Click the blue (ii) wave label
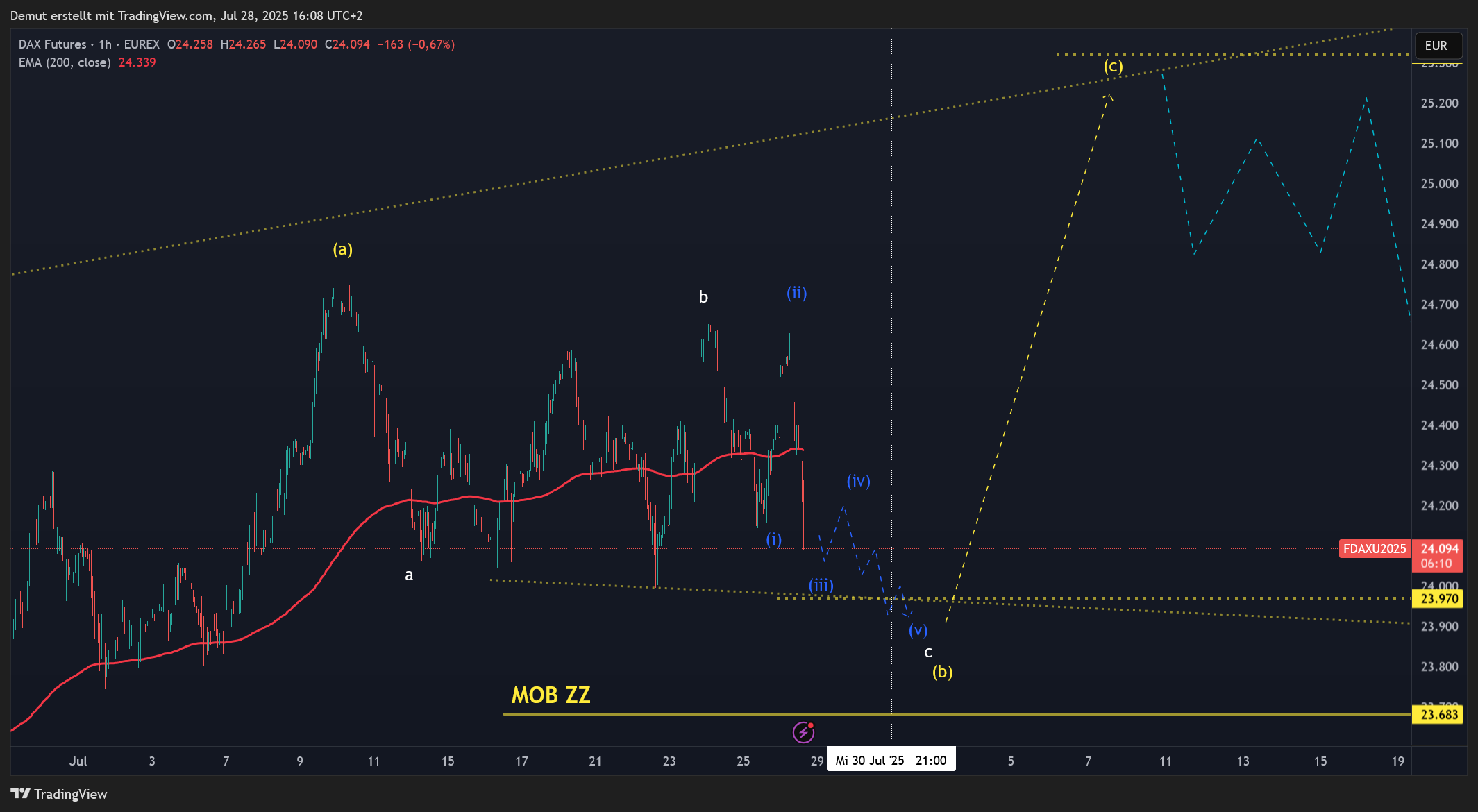This screenshot has height=812, width=1478. coord(796,293)
